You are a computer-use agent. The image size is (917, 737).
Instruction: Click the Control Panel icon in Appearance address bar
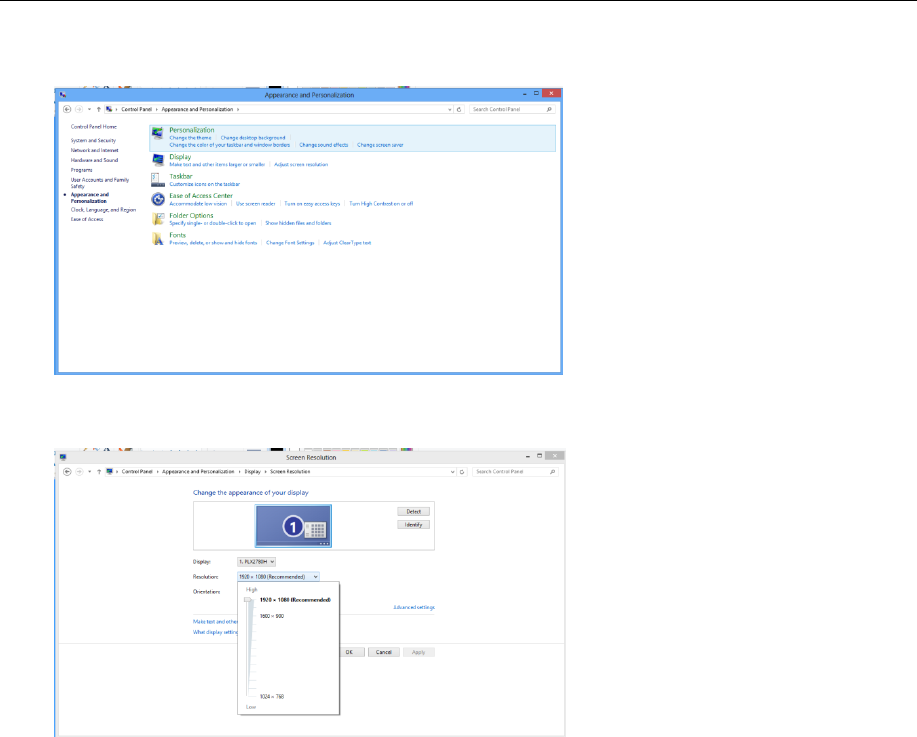(109, 109)
